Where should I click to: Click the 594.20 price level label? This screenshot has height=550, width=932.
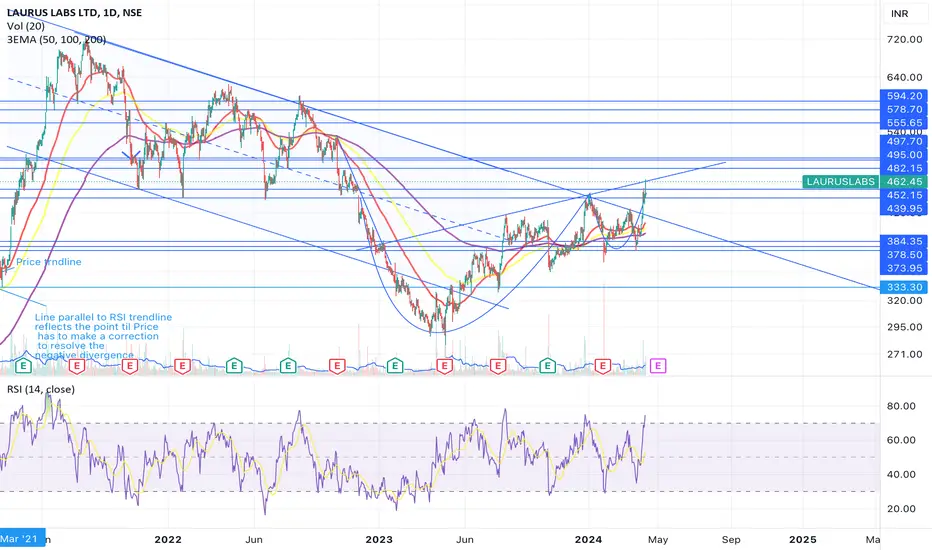(x=904, y=96)
